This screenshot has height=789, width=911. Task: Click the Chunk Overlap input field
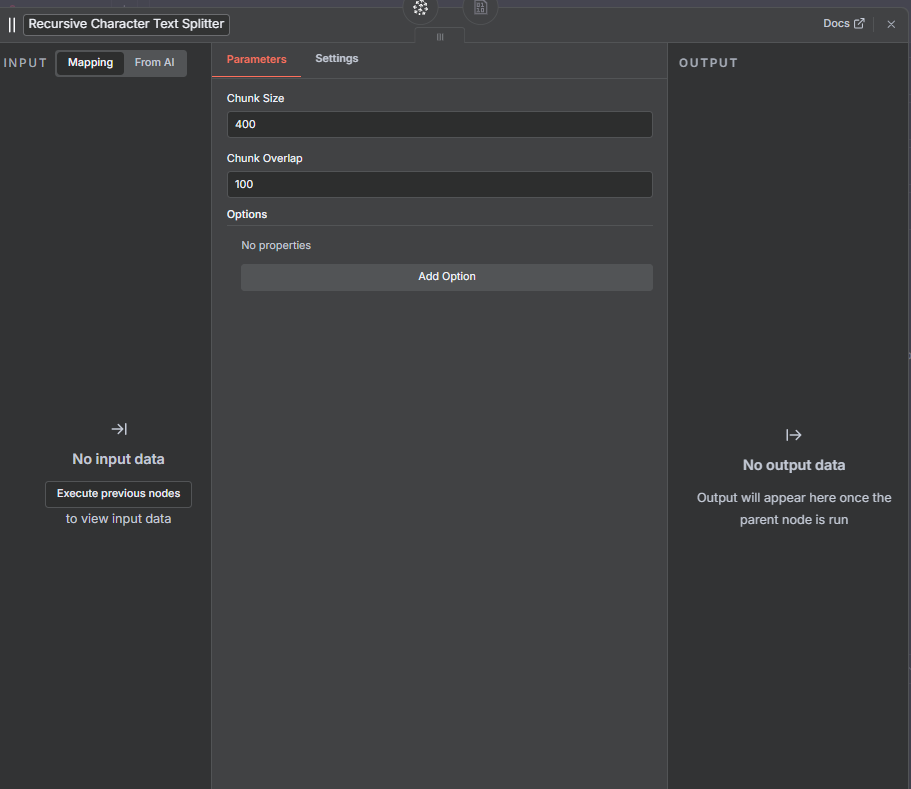click(439, 185)
